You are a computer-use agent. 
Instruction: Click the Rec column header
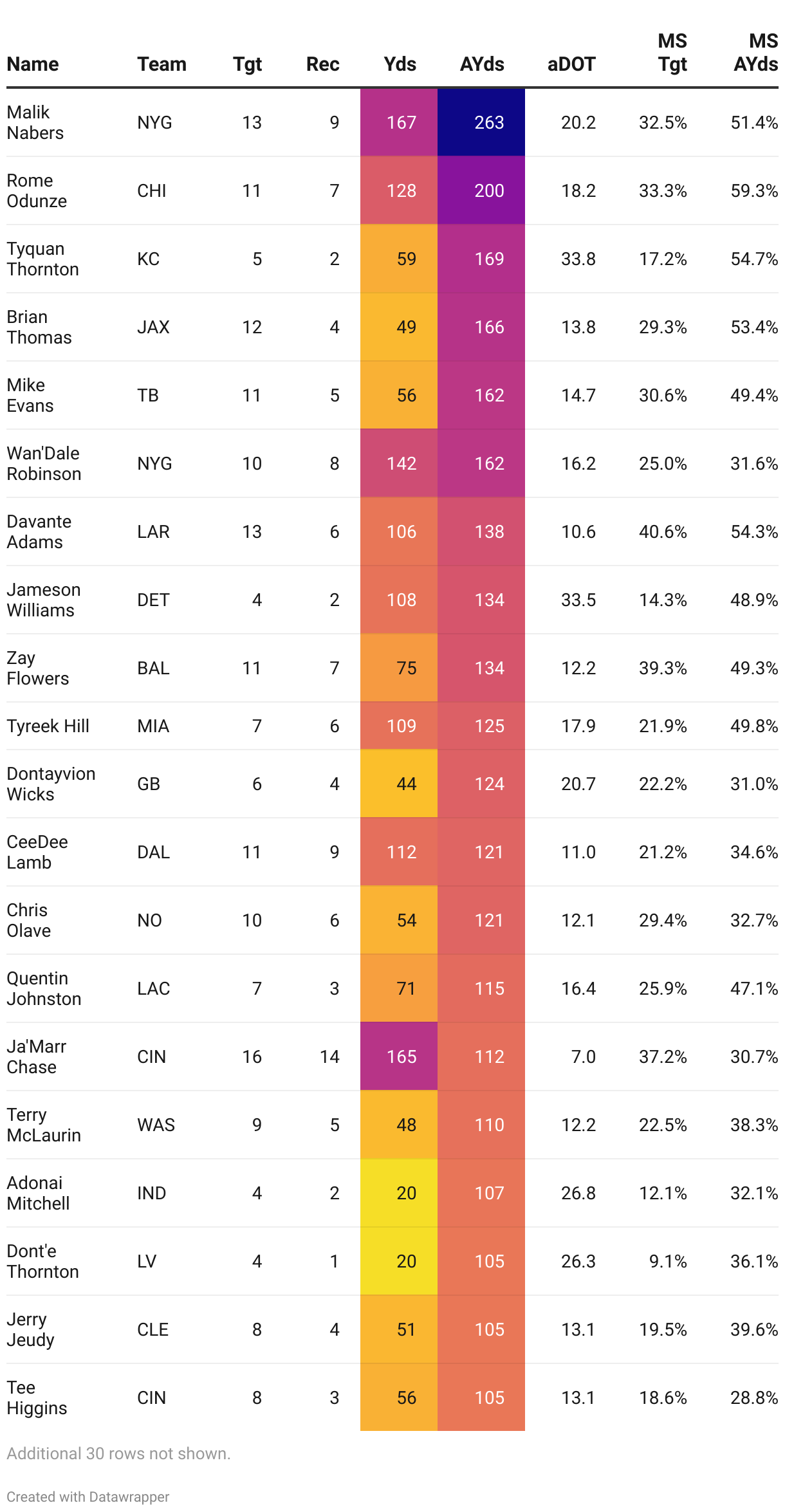pos(322,64)
